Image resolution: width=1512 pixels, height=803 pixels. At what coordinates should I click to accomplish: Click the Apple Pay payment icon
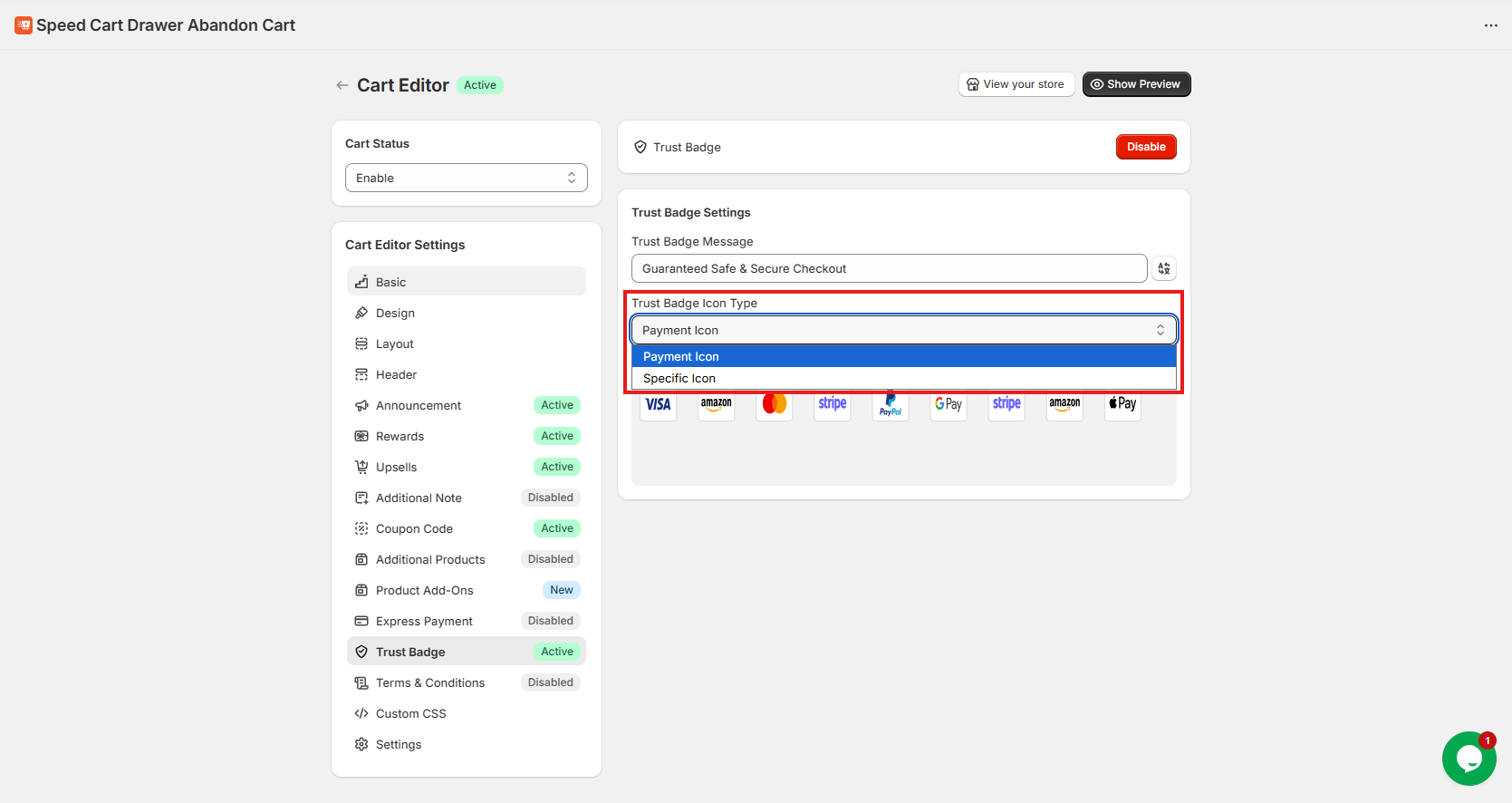(1122, 404)
